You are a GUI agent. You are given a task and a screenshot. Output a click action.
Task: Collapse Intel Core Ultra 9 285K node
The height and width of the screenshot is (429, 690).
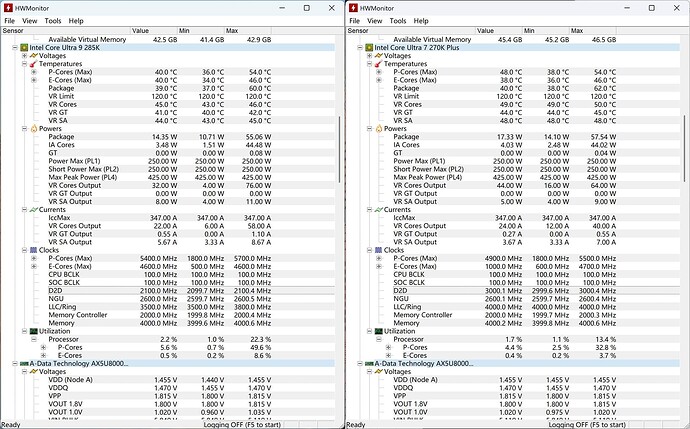tap(15, 48)
